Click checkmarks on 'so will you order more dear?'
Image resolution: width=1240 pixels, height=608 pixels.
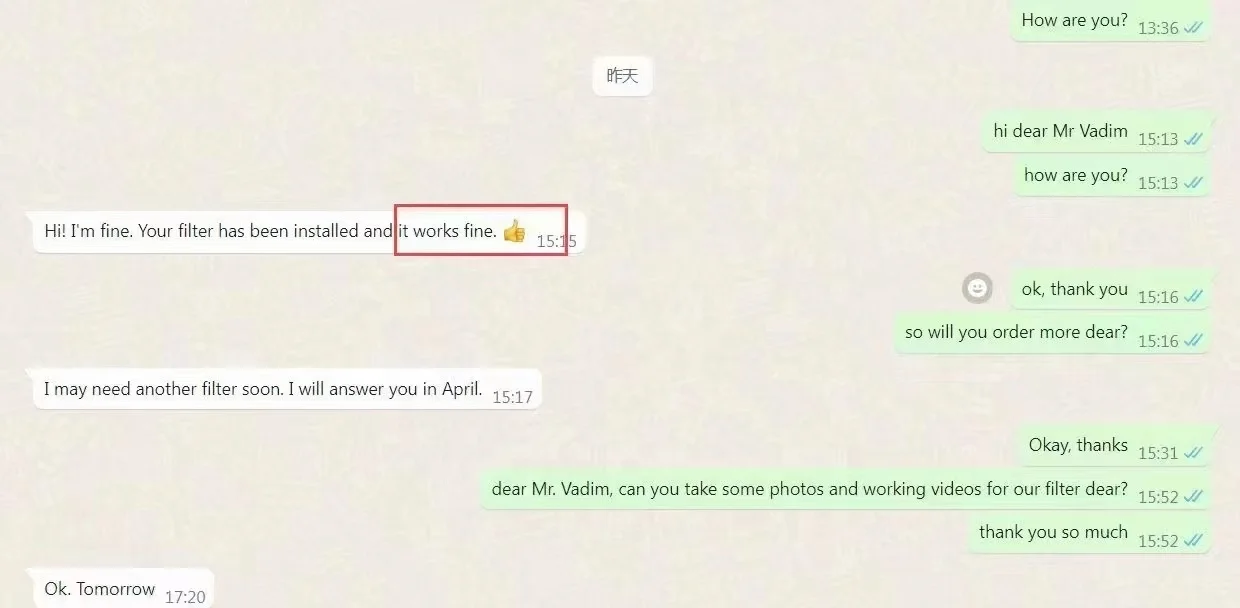click(x=1193, y=341)
